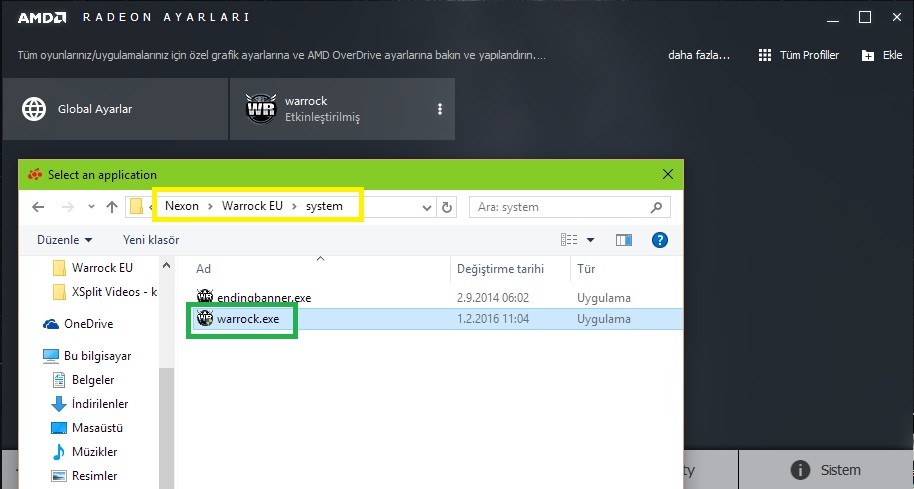The width and height of the screenshot is (914, 489).
Task: Click the Sistem info icon
Action: point(800,470)
